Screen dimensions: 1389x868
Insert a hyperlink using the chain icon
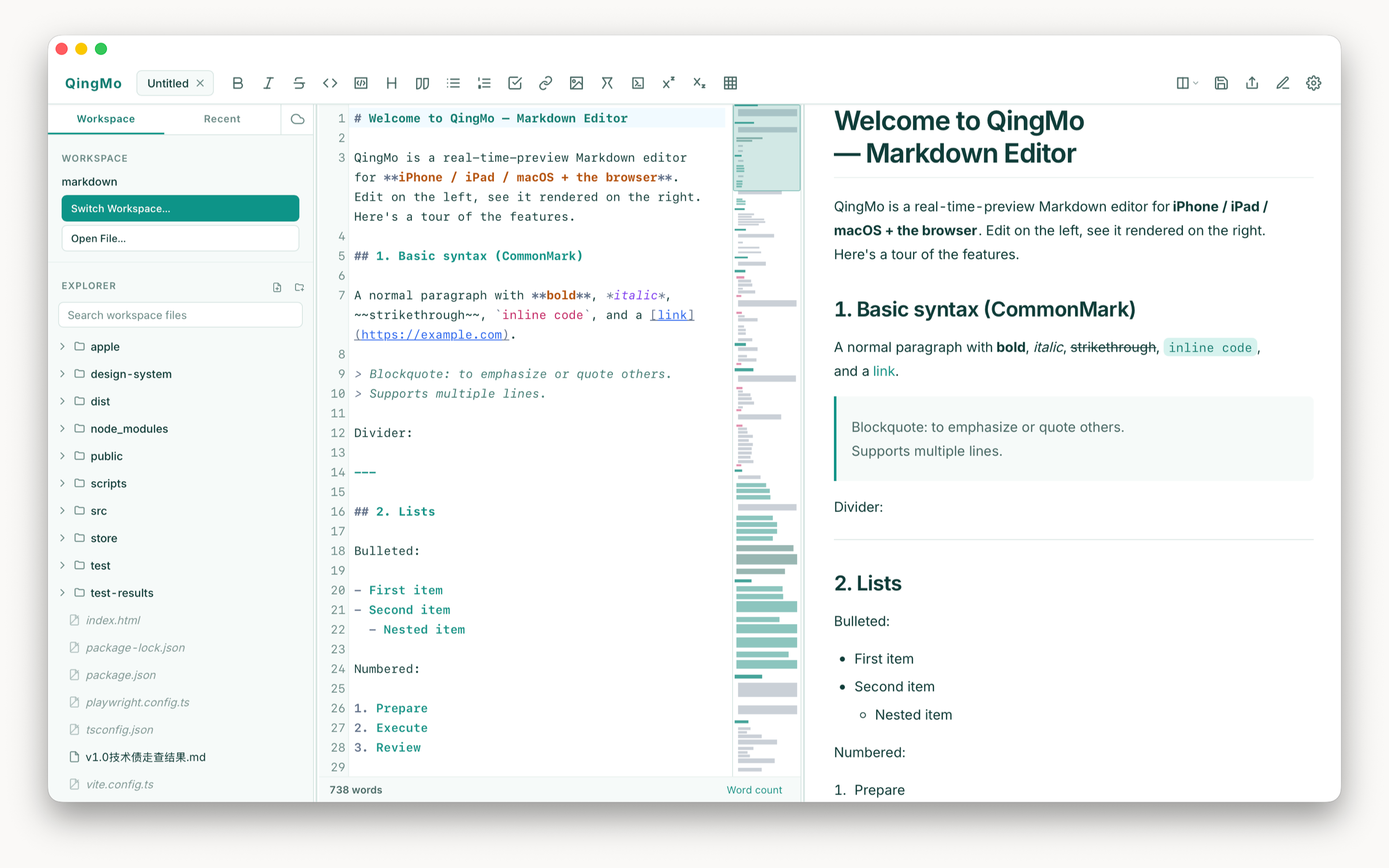tap(545, 83)
